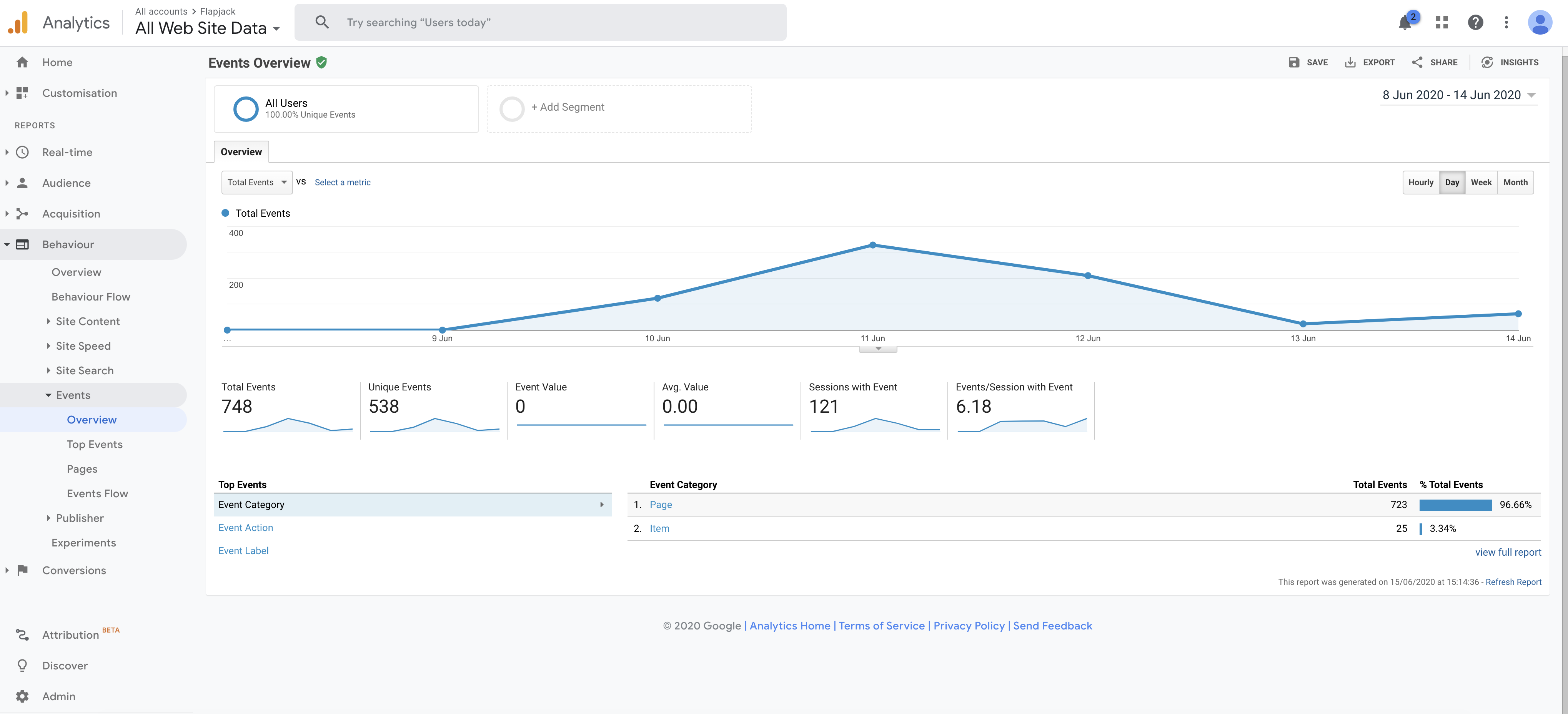Switch chart granularity to Hourly
The image size is (1568, 714).
1421,183
